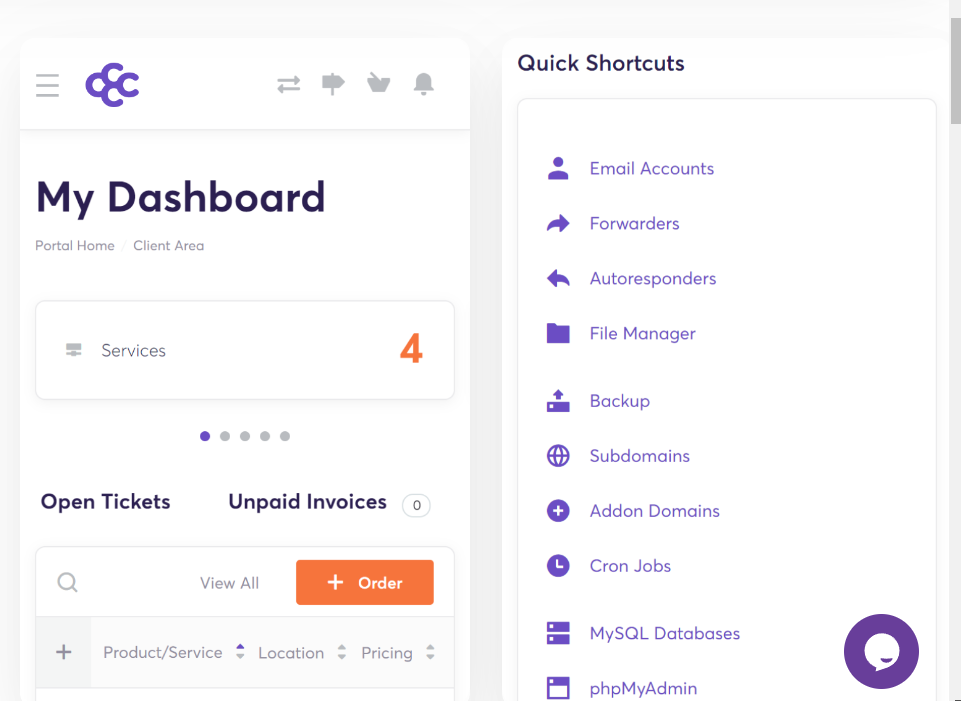Select the fifth carousel dot
Viewport: 961px width, 701px height.
coord(285,436)
